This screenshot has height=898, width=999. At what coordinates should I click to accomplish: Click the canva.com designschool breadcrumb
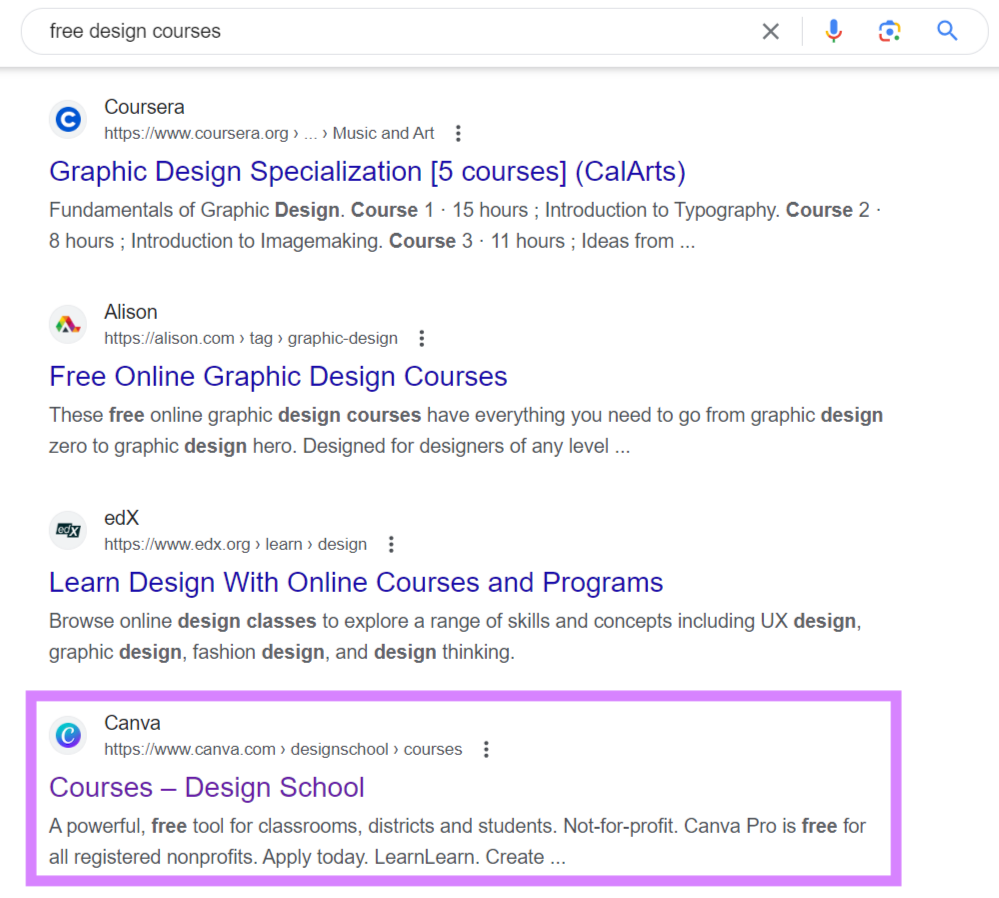click(282, 748)
